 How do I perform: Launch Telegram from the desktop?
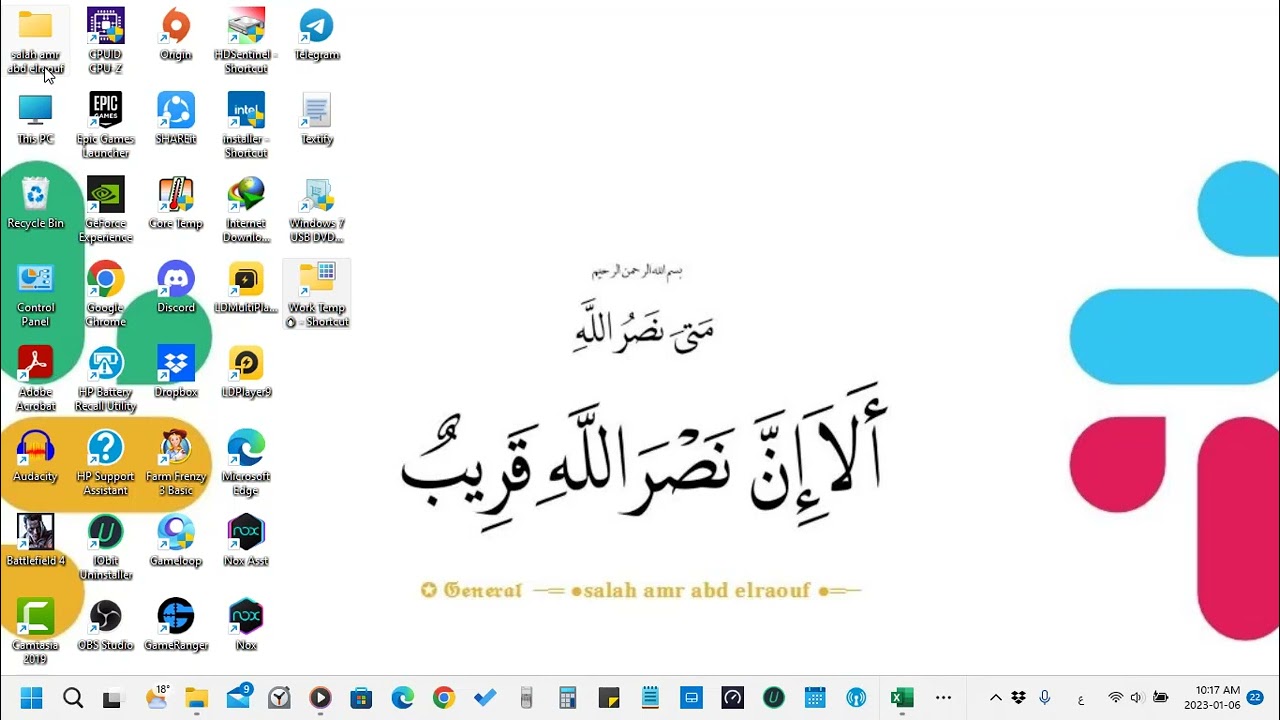click(317, 35)
